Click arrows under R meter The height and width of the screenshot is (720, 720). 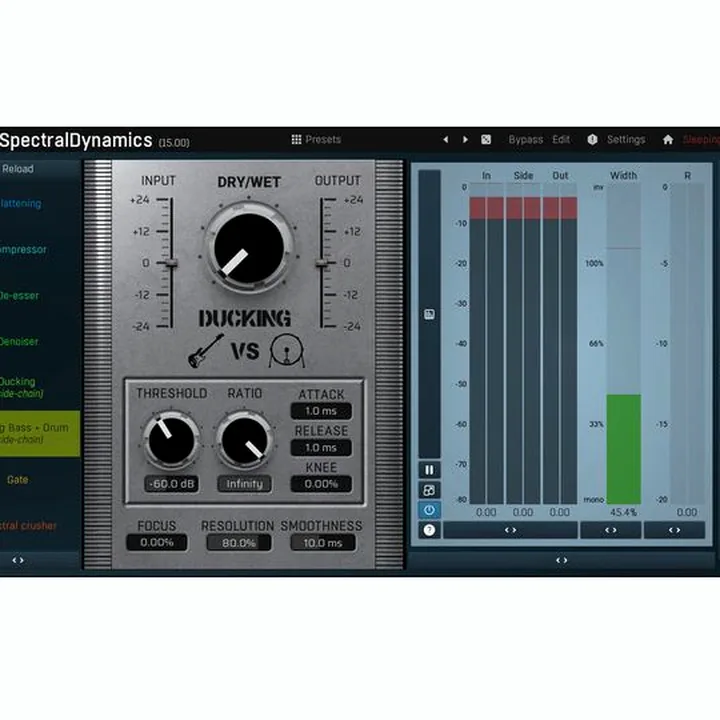674,530
